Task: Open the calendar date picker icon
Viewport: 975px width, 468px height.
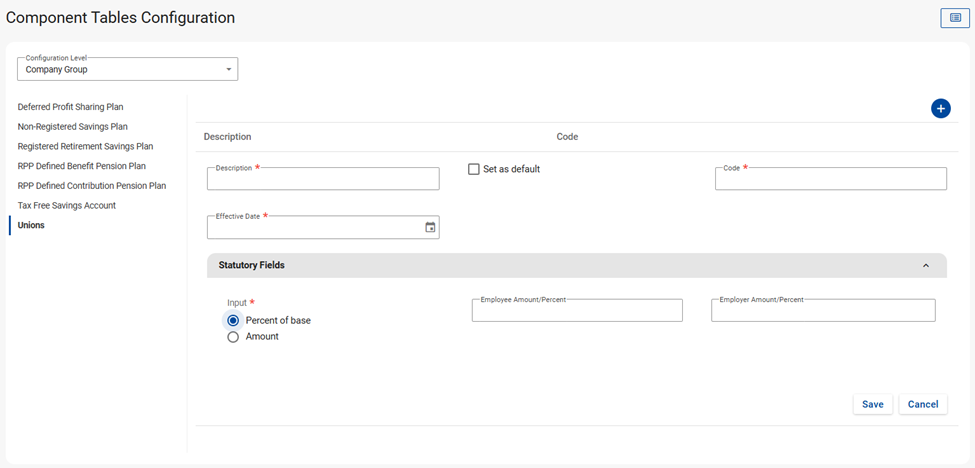Action: coord(430,228)
